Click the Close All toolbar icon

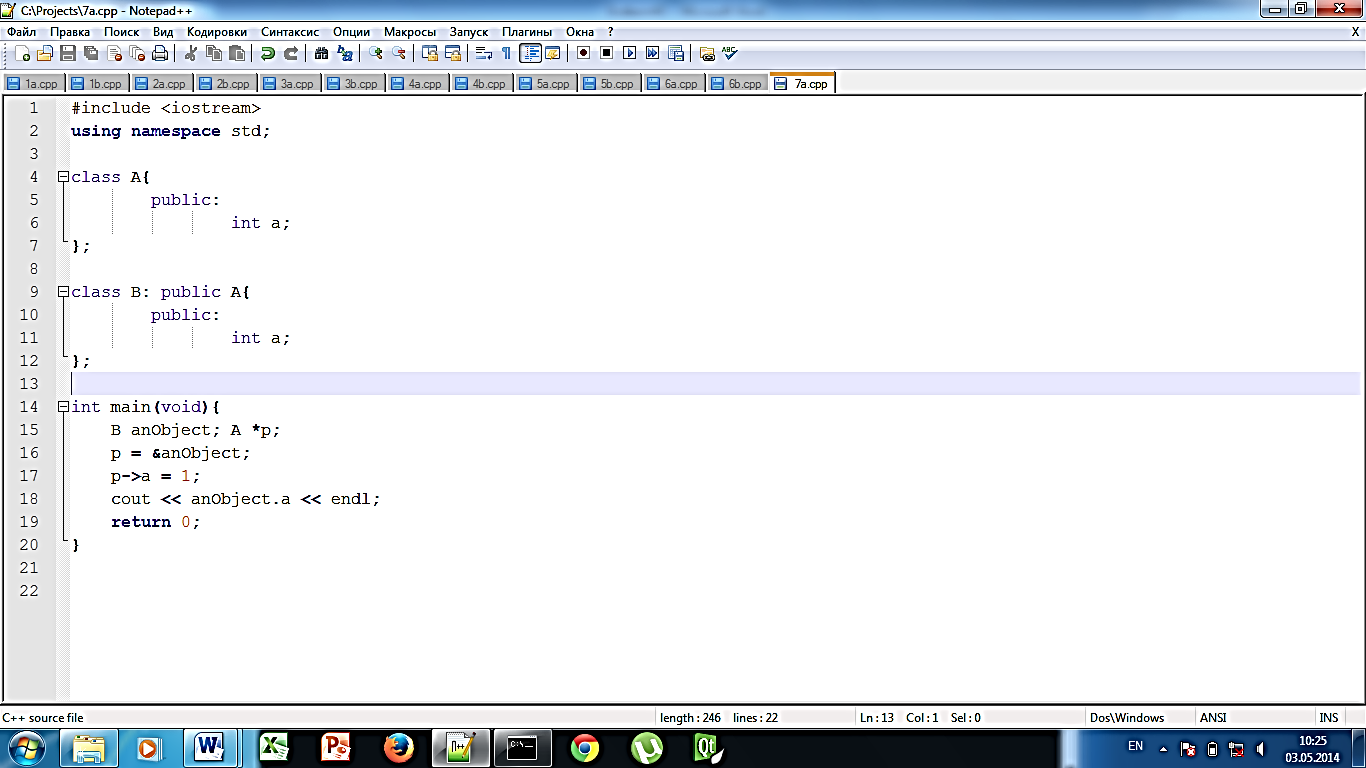click(137, 54)
